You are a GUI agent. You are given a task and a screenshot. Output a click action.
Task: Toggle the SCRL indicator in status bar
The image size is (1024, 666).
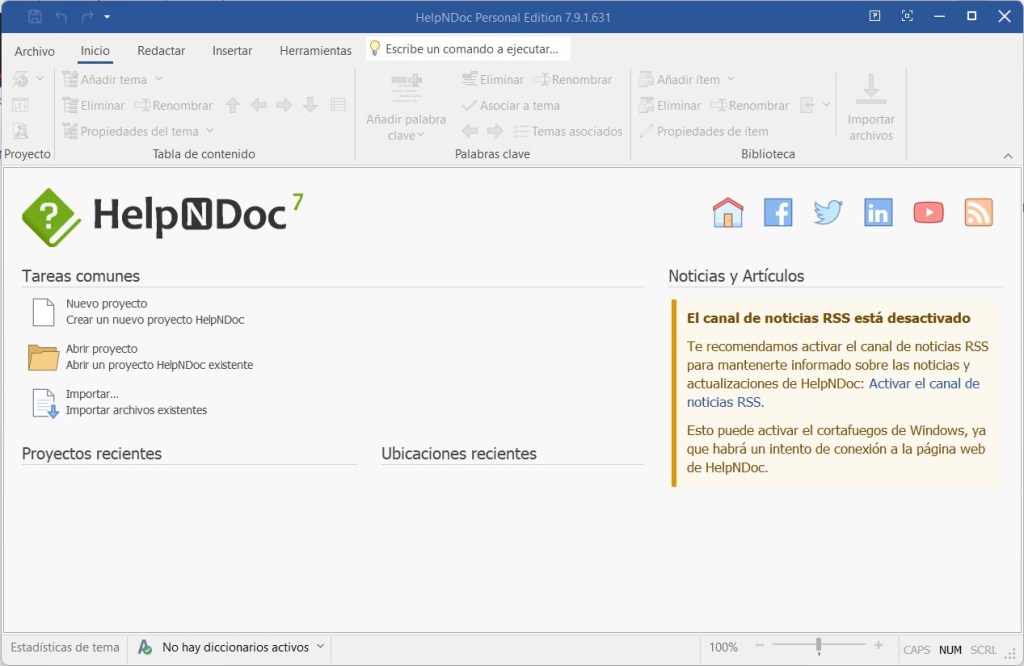[x=983, y=649]
